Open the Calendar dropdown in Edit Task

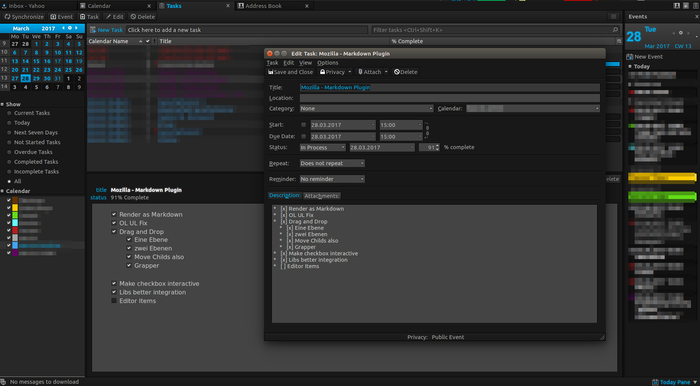(x=533, y=108)
